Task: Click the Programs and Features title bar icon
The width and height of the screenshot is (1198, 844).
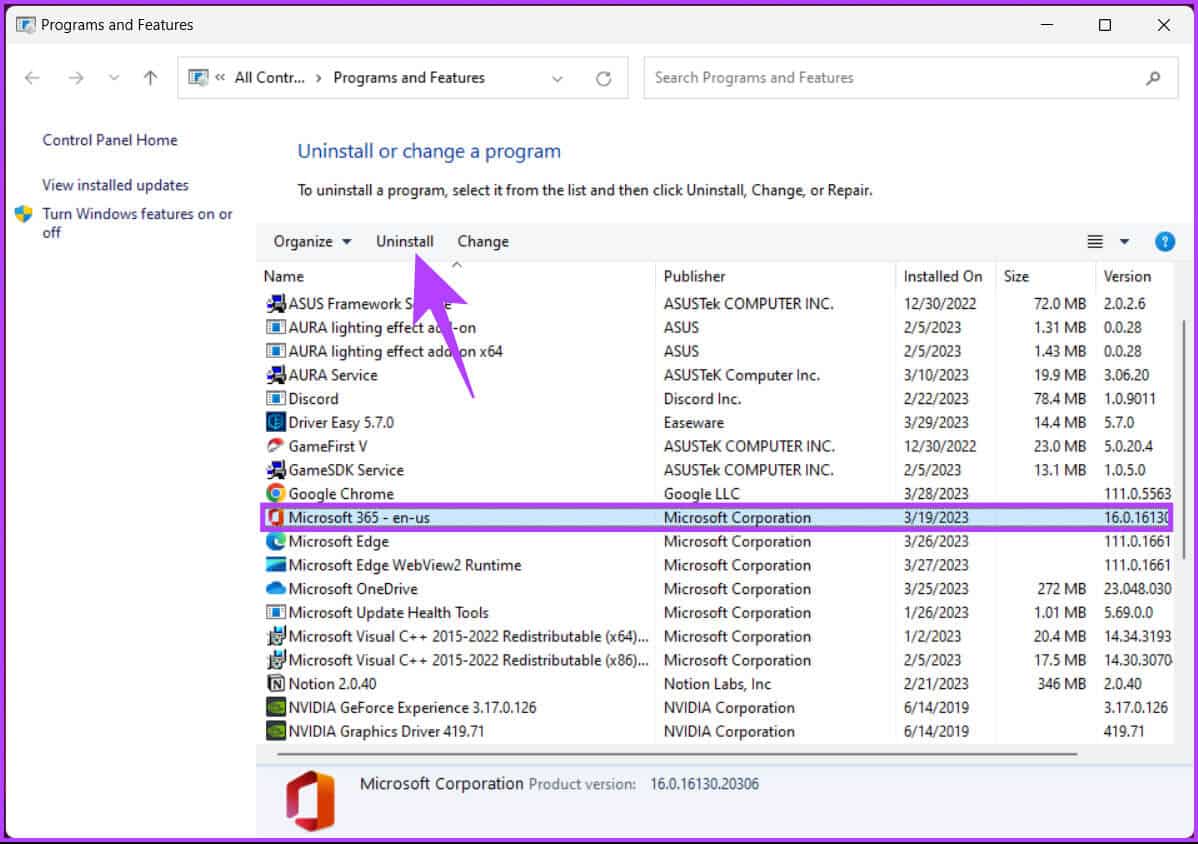Action: (25, 25)
